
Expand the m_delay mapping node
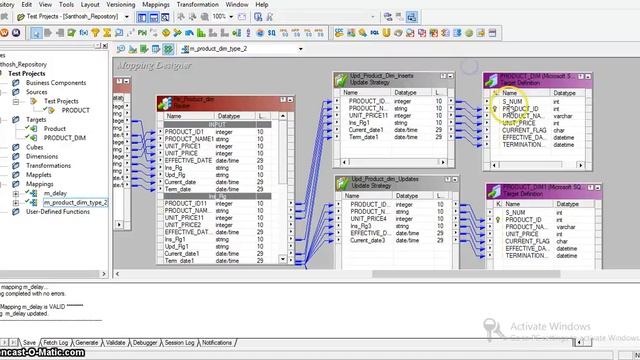pos(16,193)
